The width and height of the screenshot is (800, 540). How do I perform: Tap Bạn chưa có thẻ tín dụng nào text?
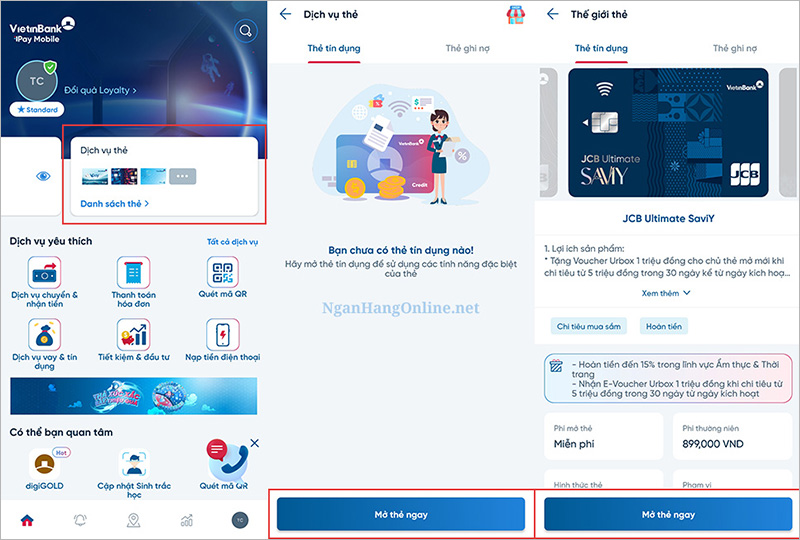click(401, 250)
